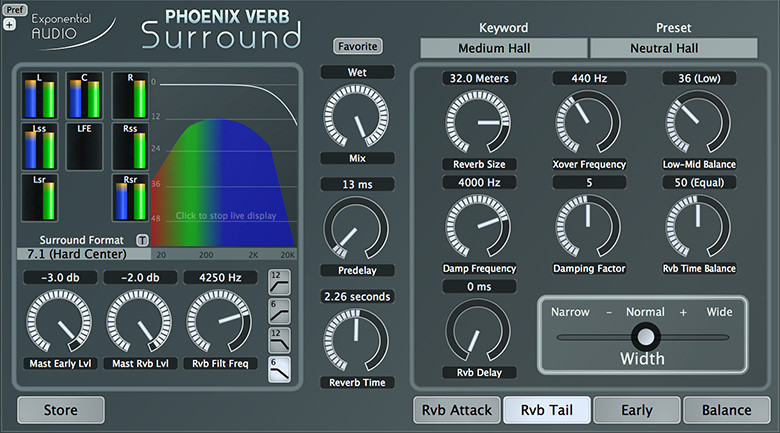
Task: Click the 2.26 seconds reverb time field
Action: click(x=357, y=297)
